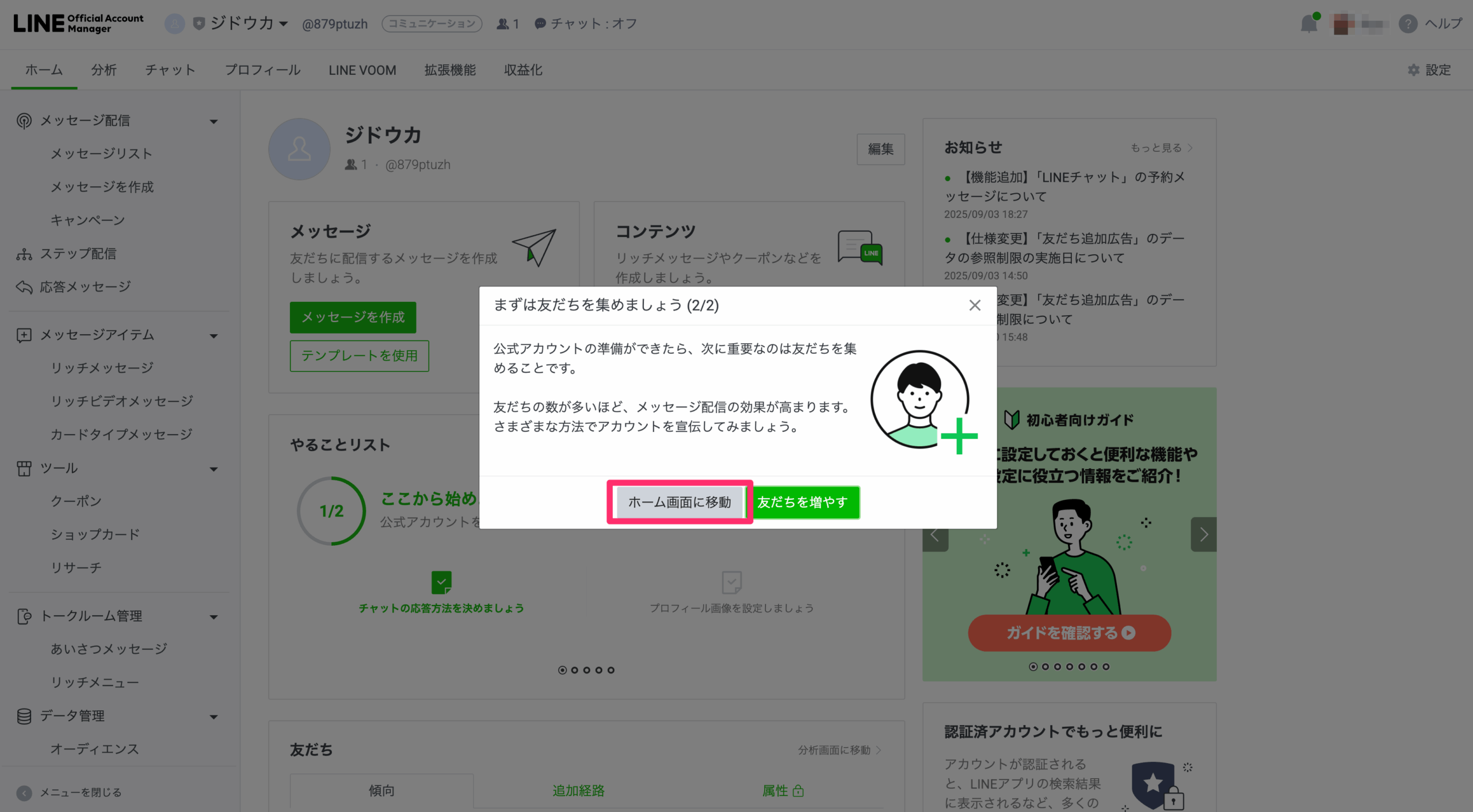Select first dot of guide banner pager
The width and height of the screenshot is (1473, 812).
coord(1033,667)
